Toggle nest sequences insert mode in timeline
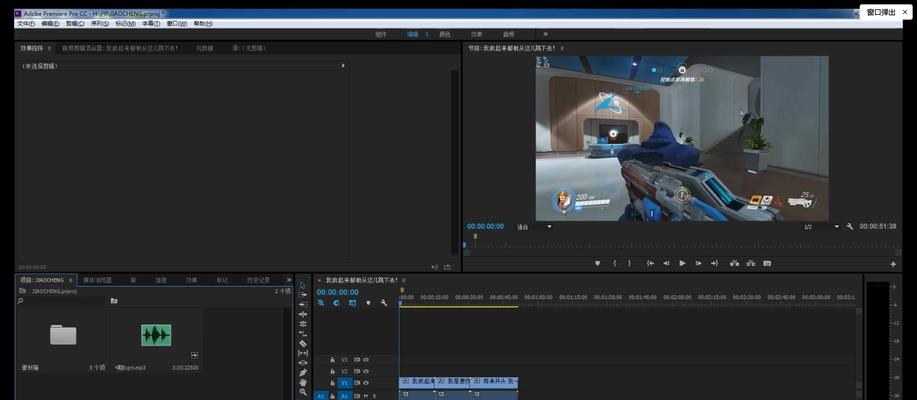 tap(320, 303)
